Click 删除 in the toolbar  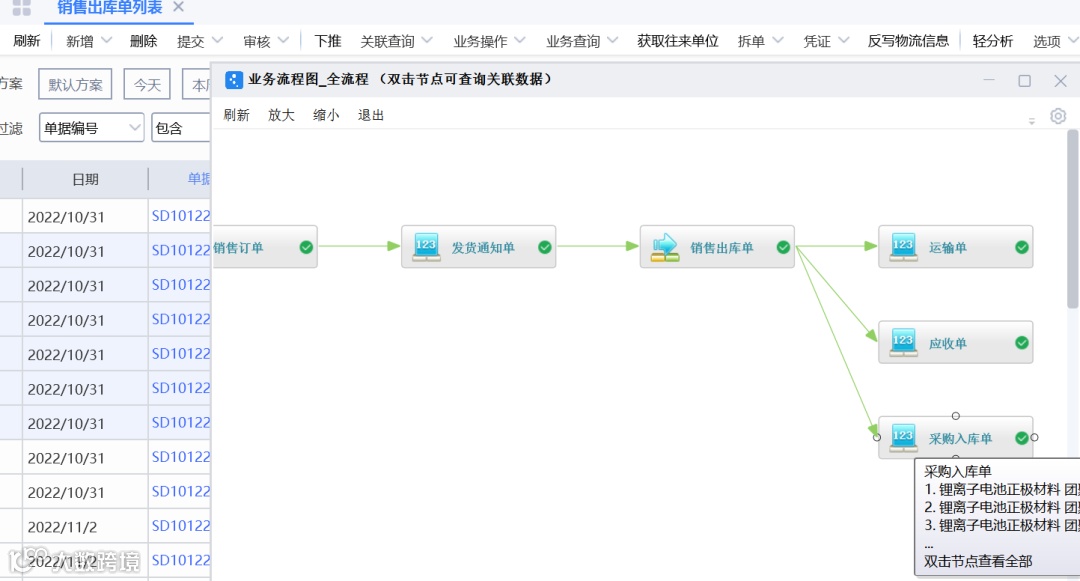pos(143,41)
